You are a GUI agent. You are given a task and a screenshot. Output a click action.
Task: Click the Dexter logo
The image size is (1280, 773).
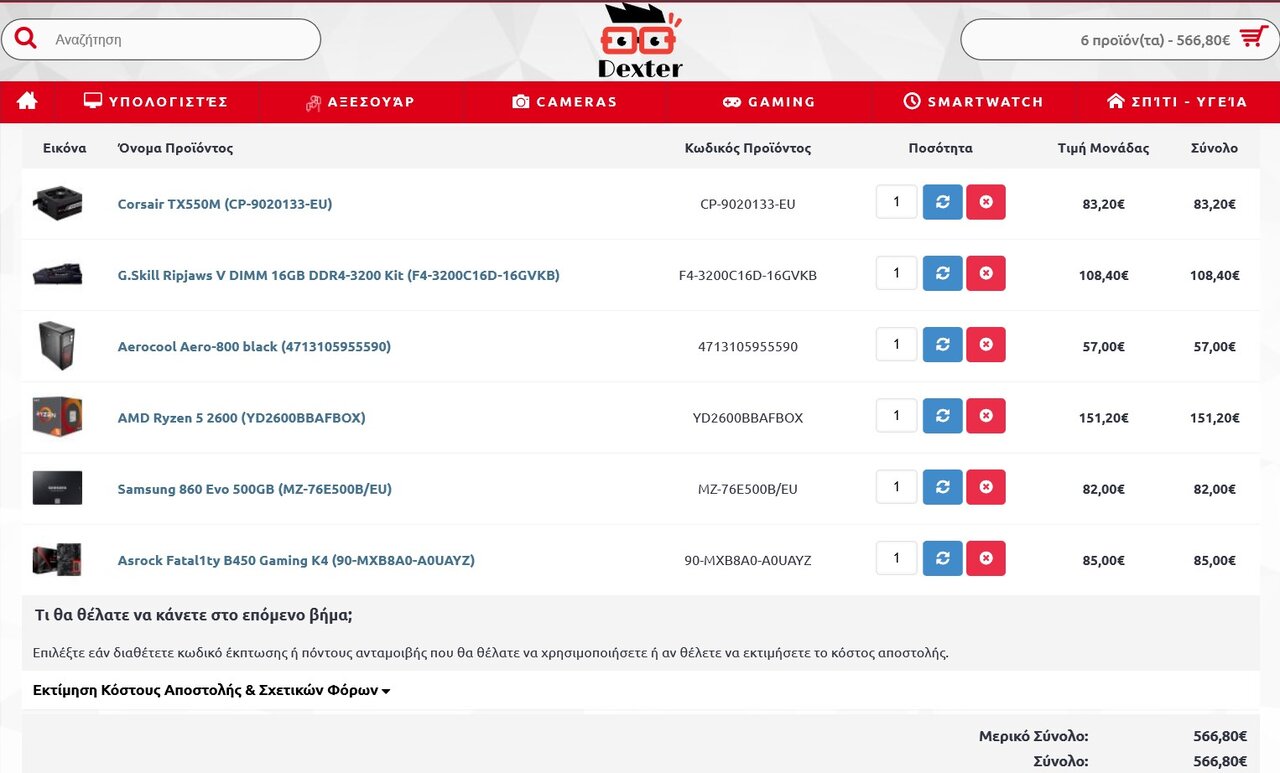pos(641,41)
